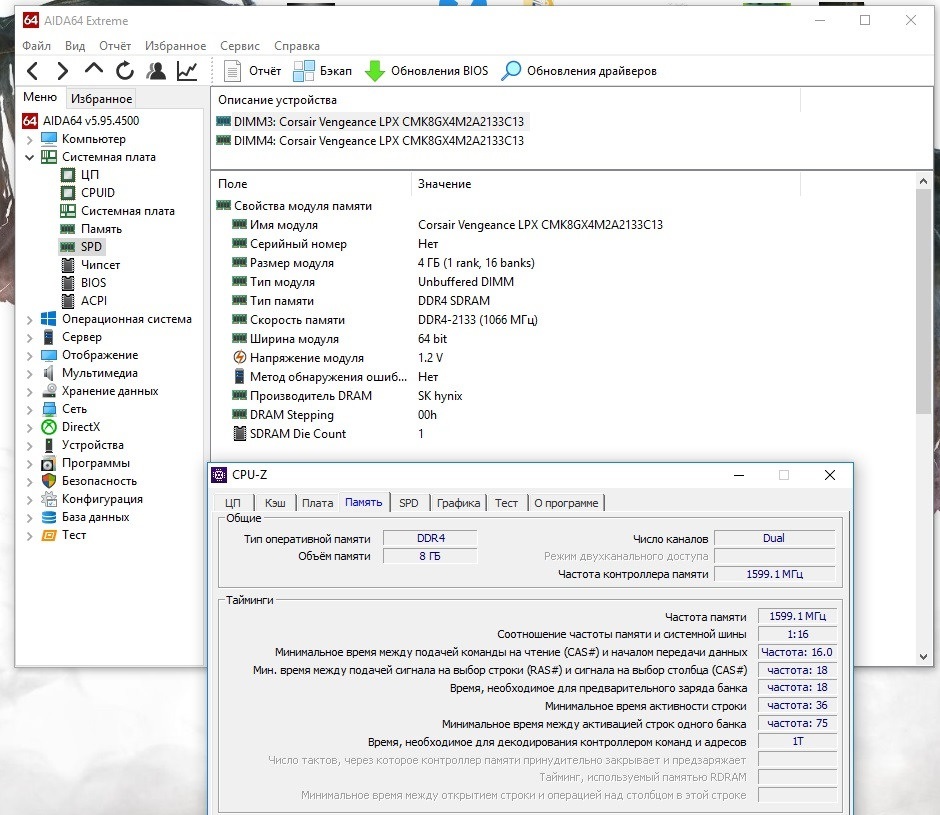Select the DIMM3 Corsair Vengeance device row

pos(370,122)
